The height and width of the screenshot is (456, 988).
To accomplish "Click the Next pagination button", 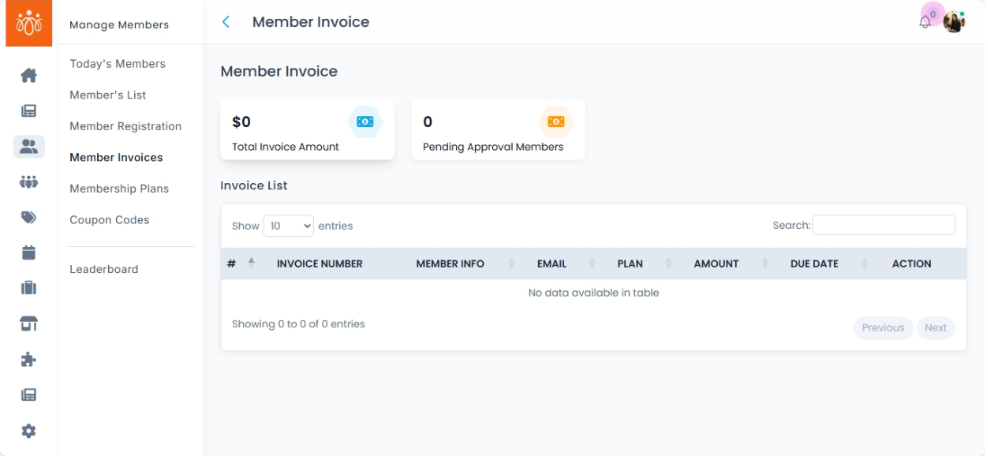I will point(935,328).
